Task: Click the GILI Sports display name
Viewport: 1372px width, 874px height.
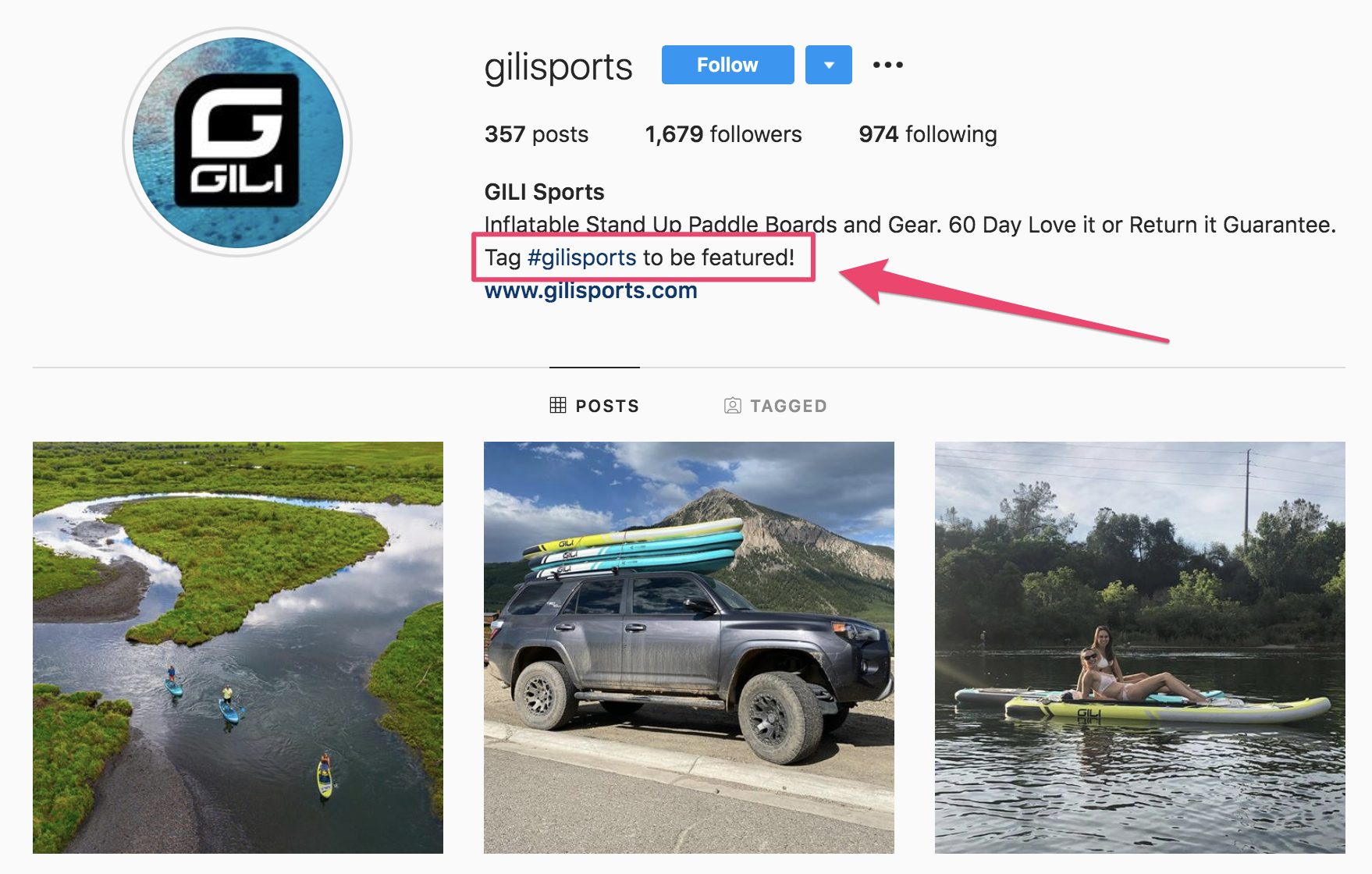Action: tap(545, 192)
